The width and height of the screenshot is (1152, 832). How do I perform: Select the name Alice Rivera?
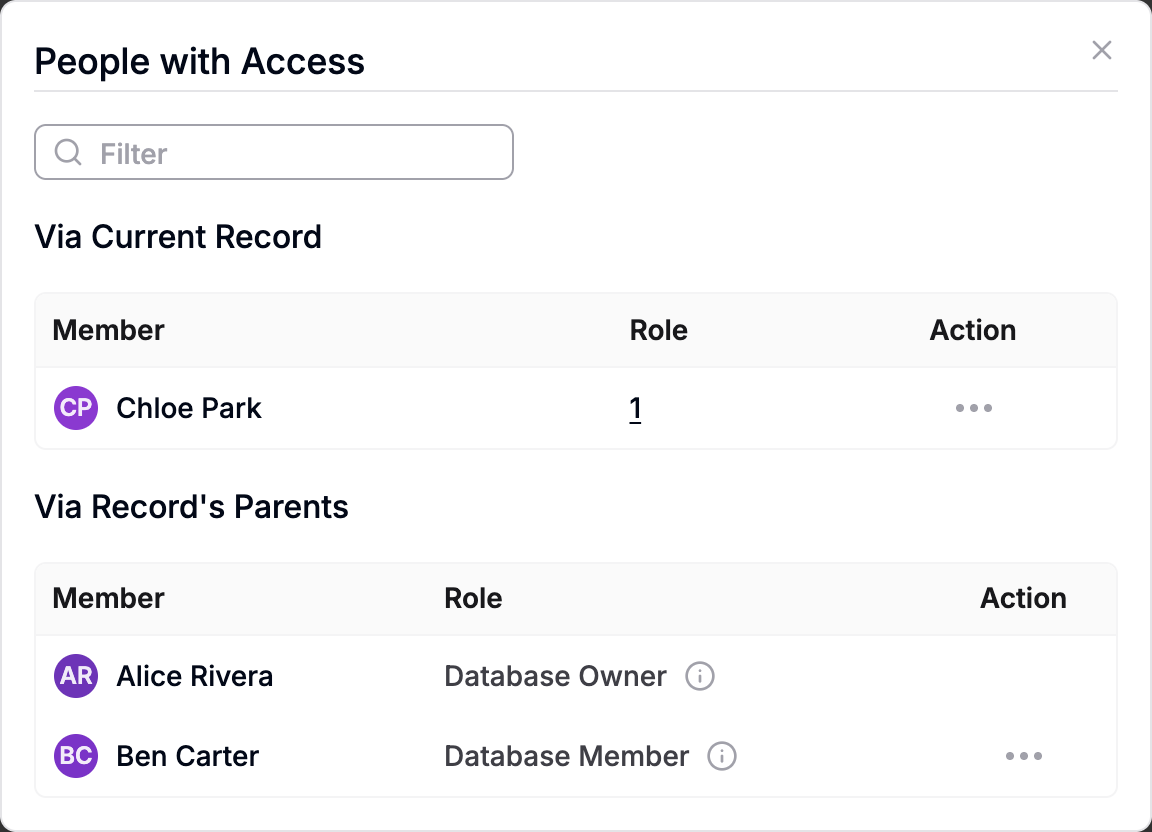195,675
